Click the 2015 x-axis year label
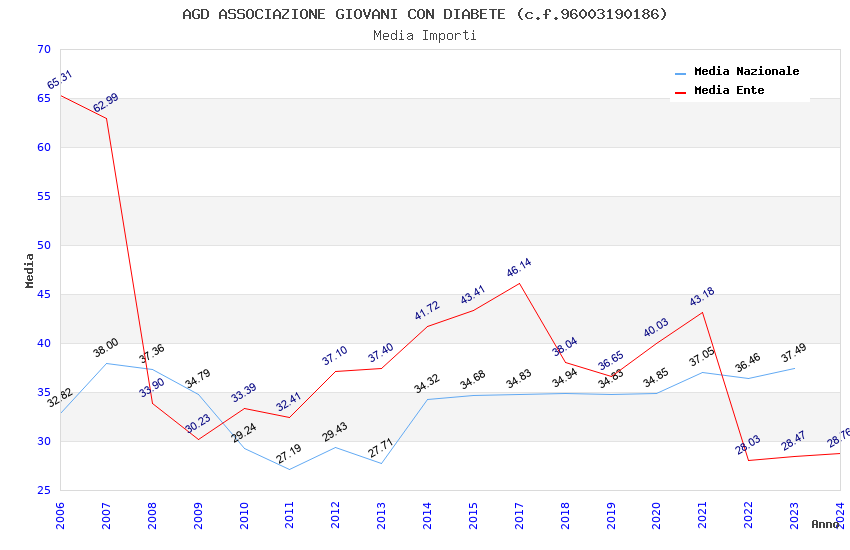This screenshot has width=850, height=550. 473,515
